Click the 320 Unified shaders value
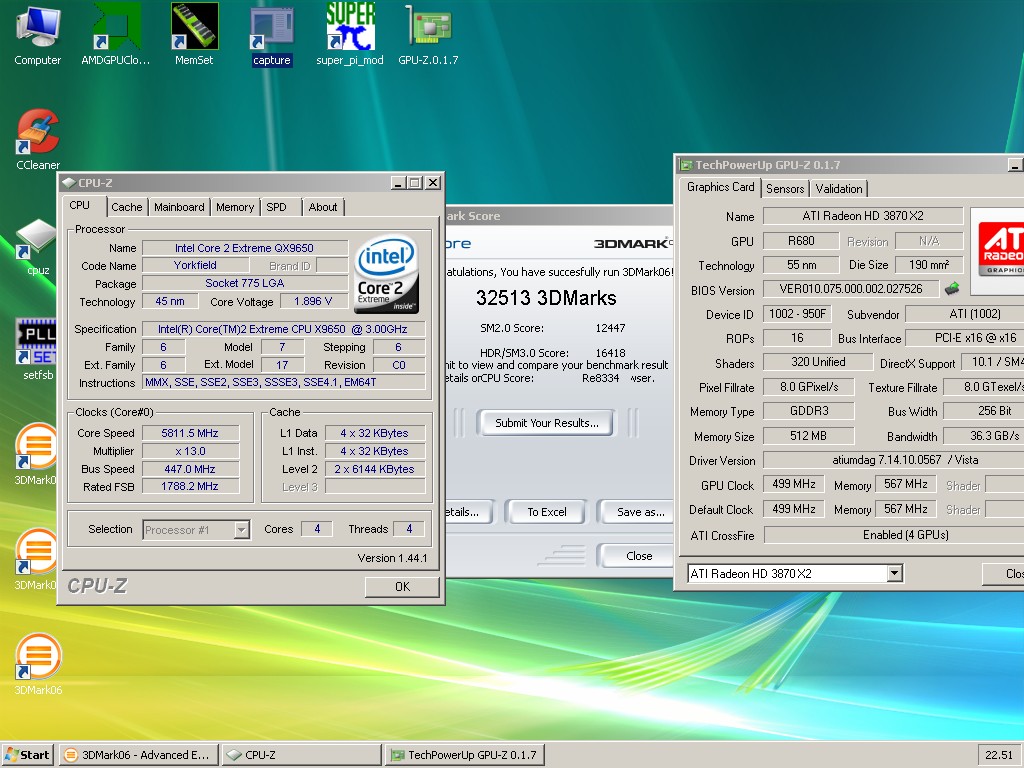This screenshot has height=768, width=1024. point(818,362)
